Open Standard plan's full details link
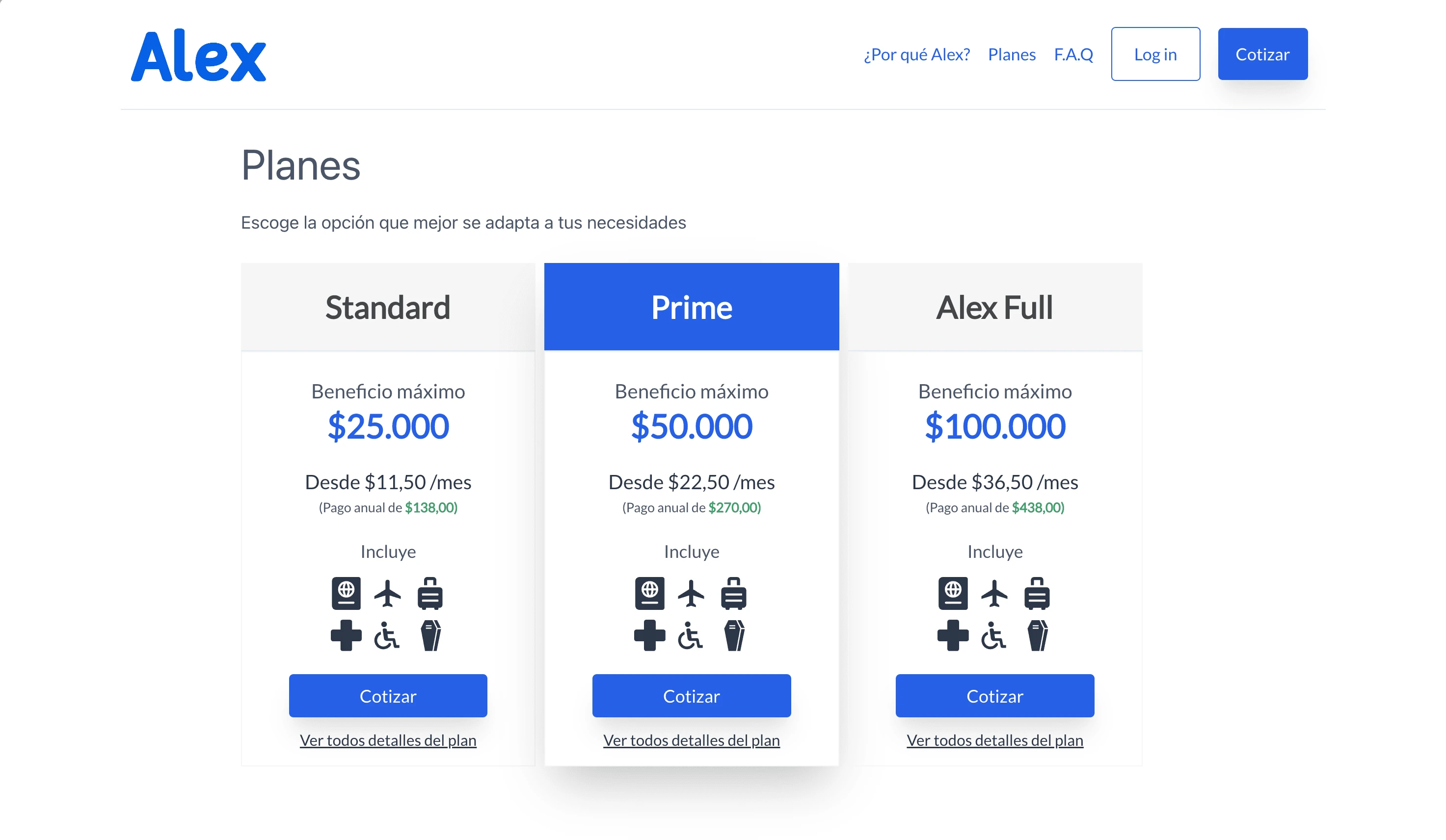This screenshot has width=1446, height=840. 388,740
